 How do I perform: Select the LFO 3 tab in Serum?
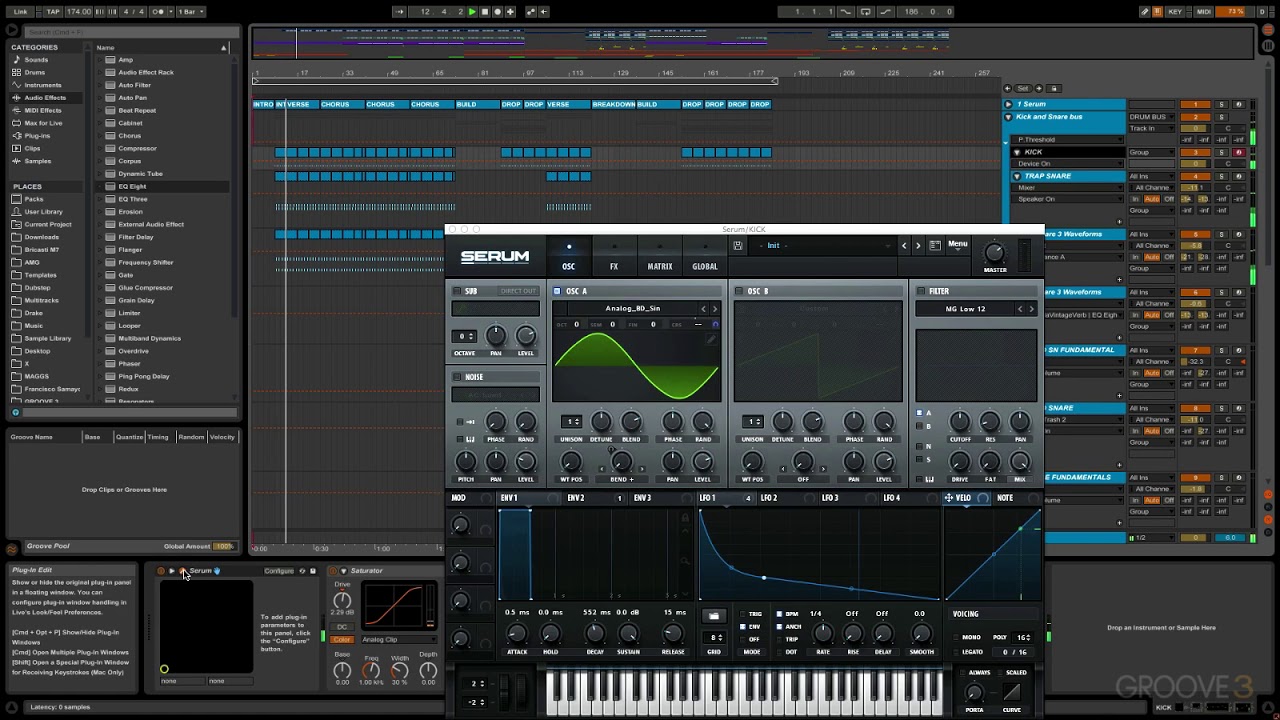click(x=830, y=498)
